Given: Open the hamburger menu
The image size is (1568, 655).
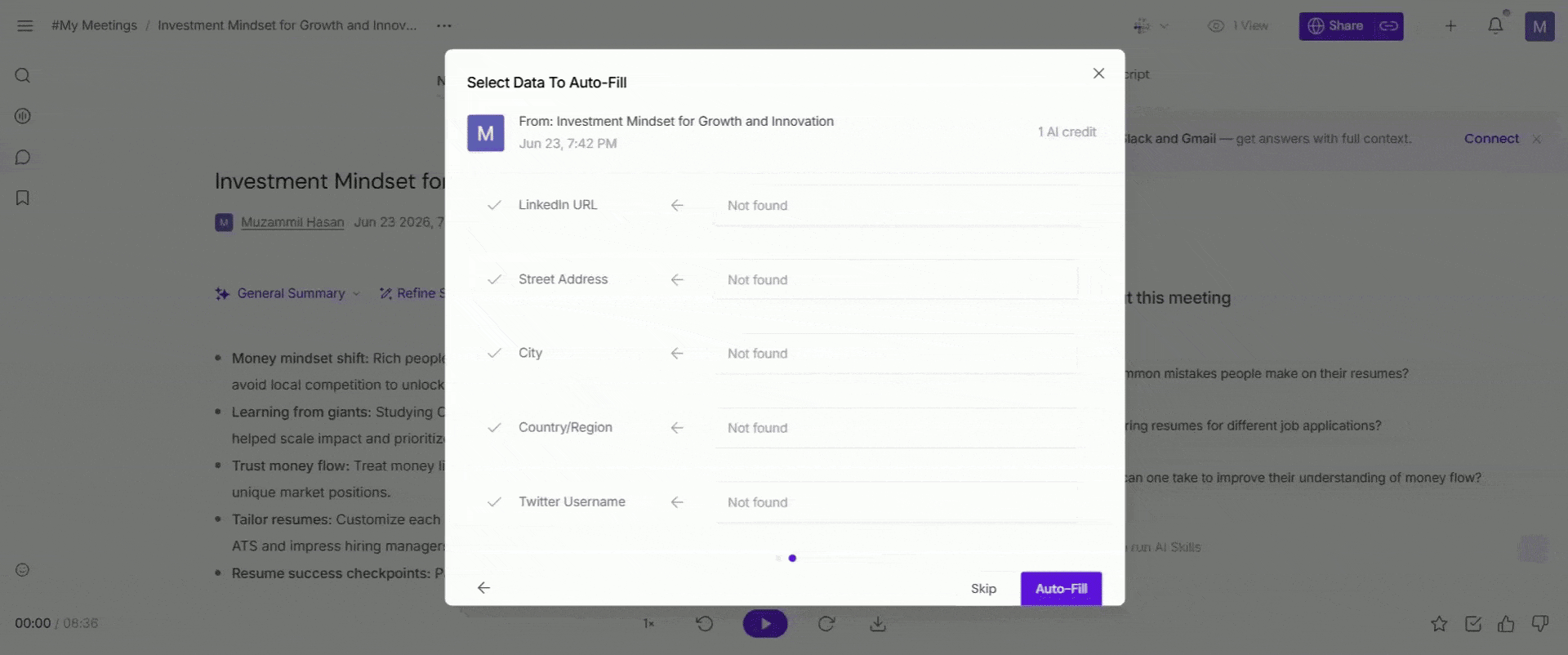Looking at the screenshot, I should point(24,26).
